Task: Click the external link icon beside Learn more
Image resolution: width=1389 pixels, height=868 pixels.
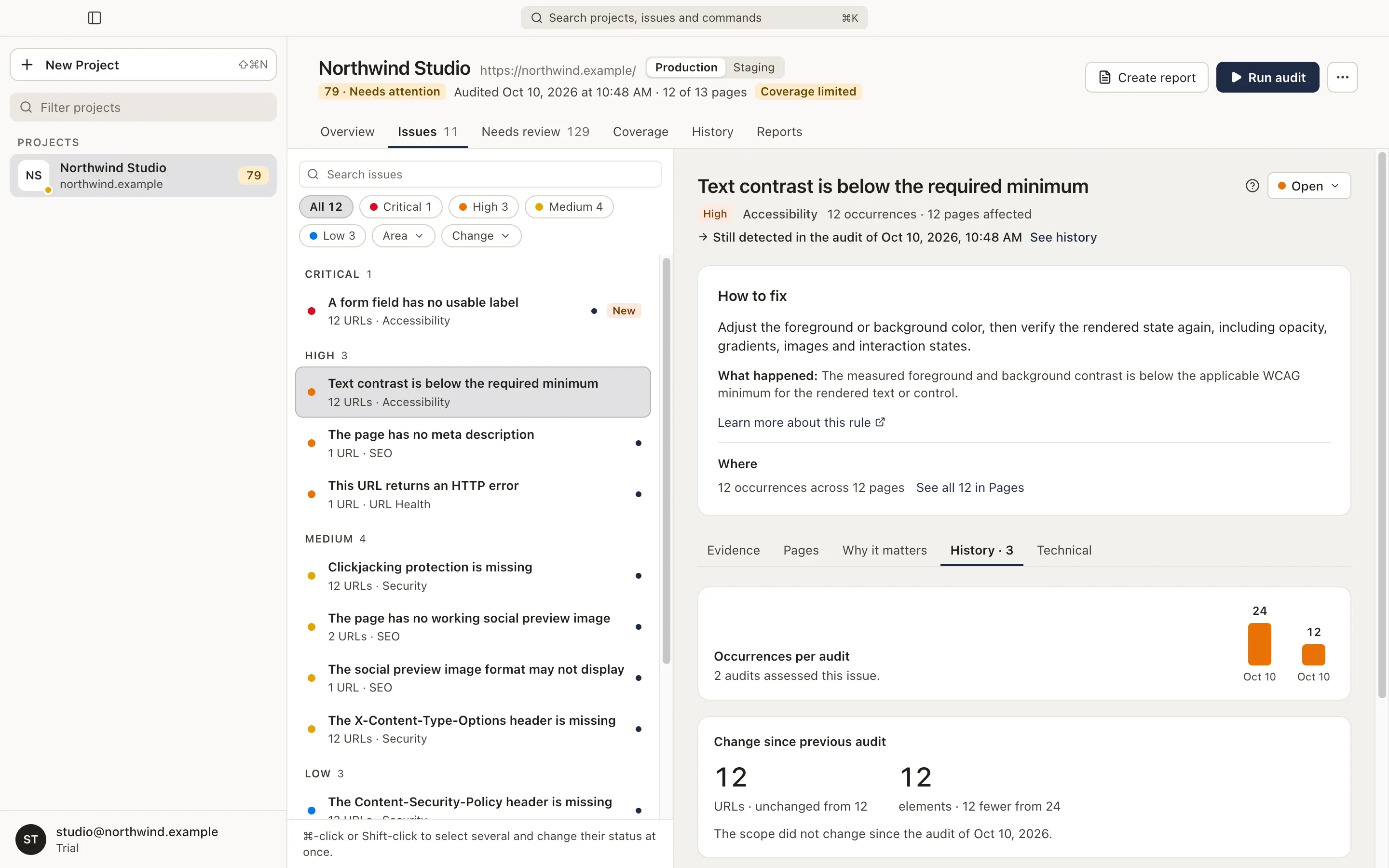Action: click(x=880, y=422)
